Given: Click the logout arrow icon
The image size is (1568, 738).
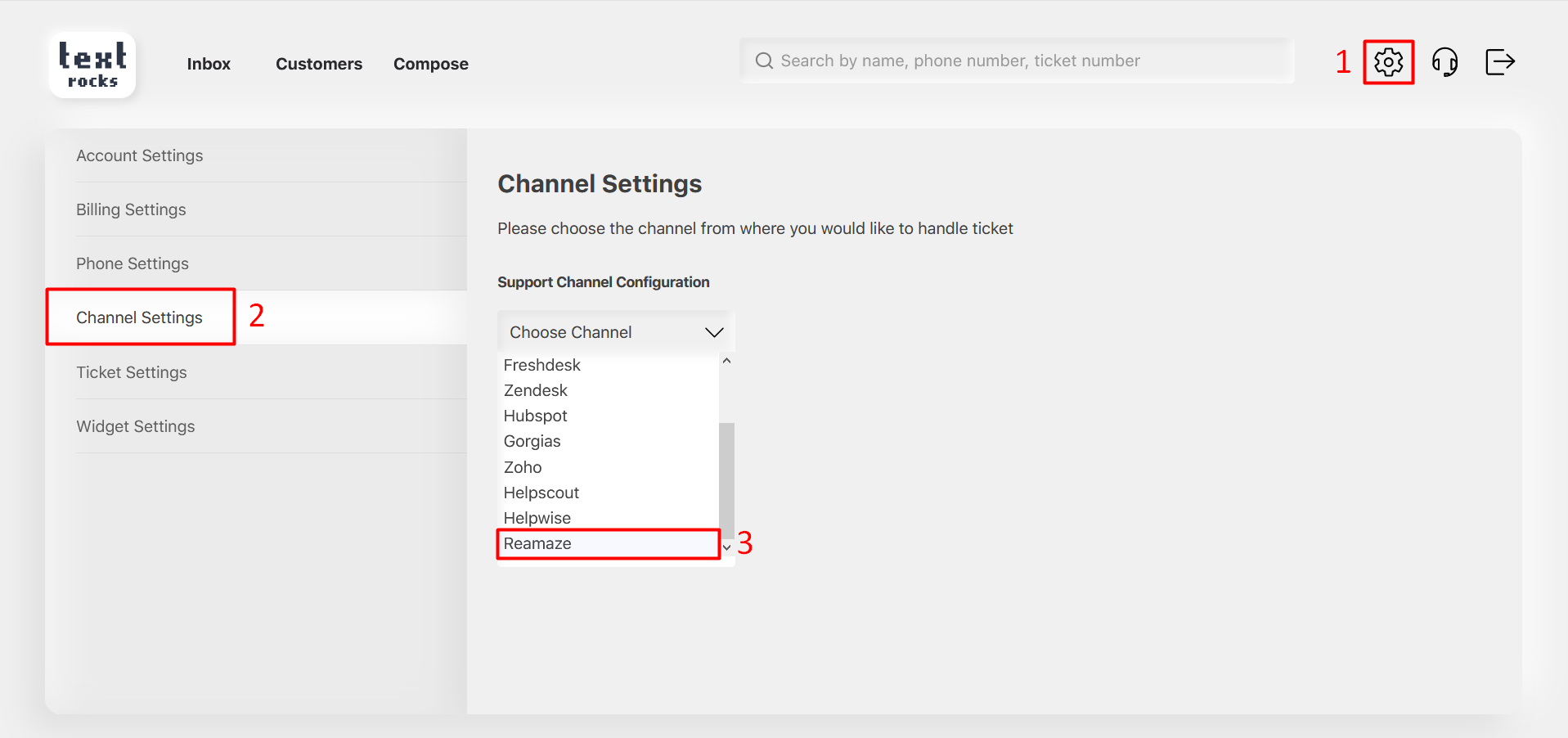Looking at the screenshot, I should [1499, 62].
